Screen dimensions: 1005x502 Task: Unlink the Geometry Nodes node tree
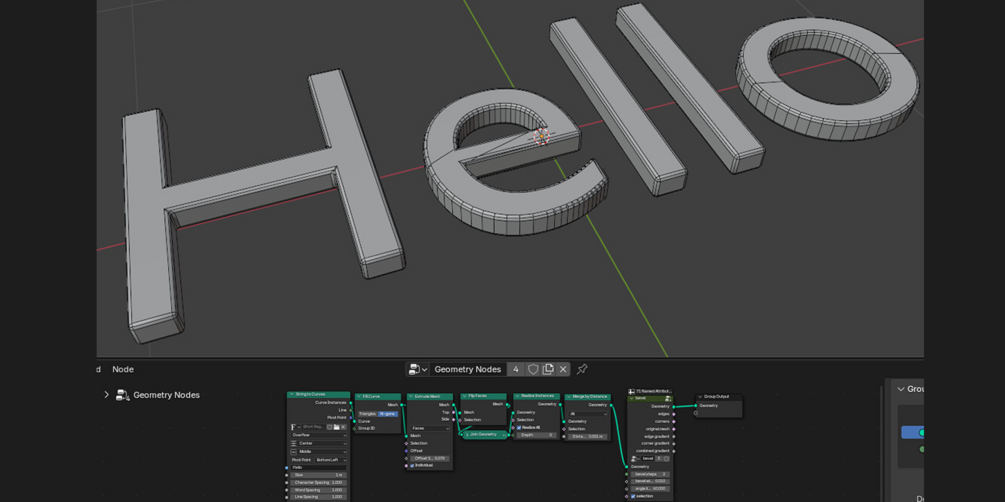point(563,369)
